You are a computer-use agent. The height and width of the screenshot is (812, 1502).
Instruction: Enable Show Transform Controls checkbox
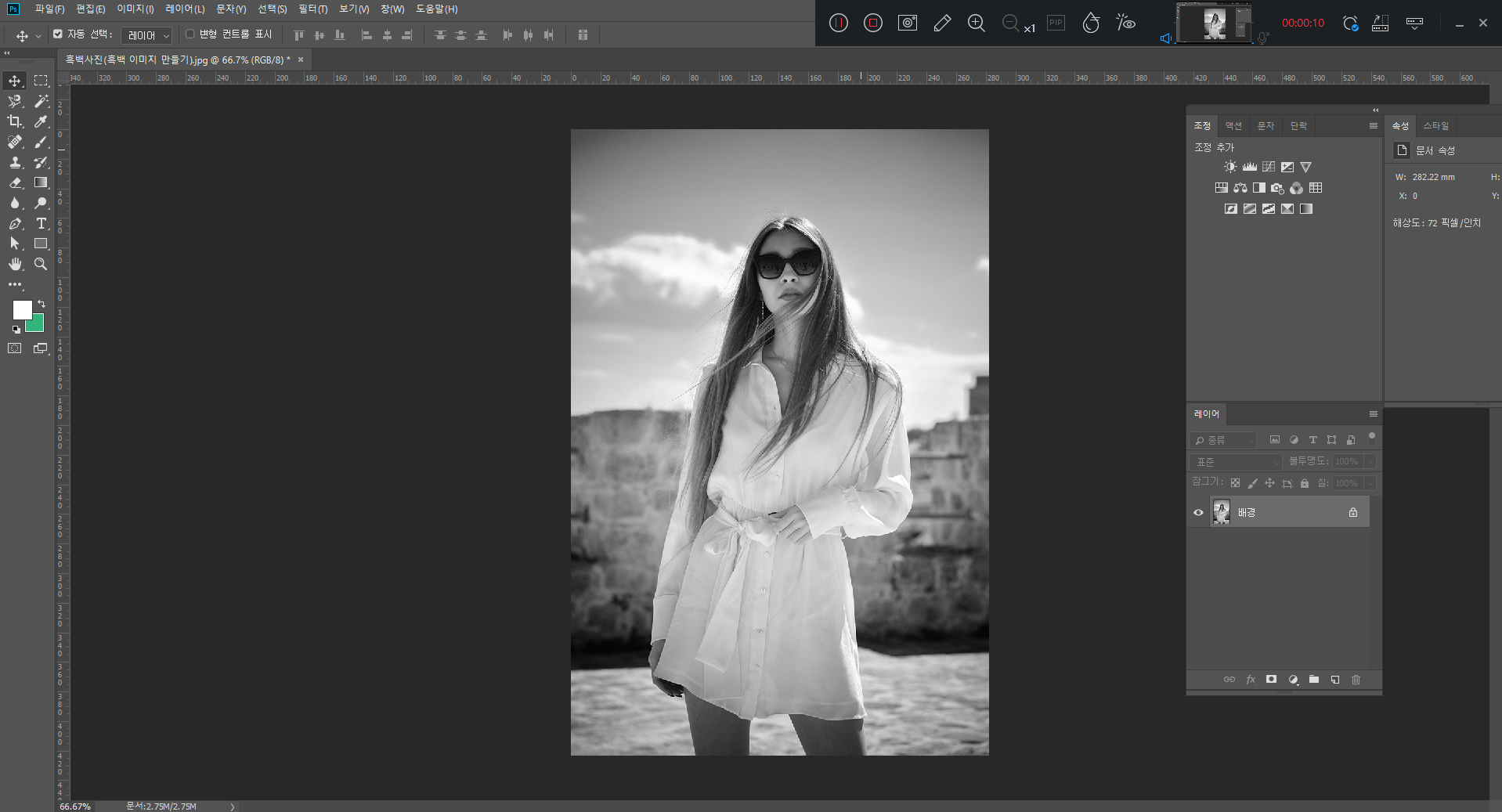[190, 34]
